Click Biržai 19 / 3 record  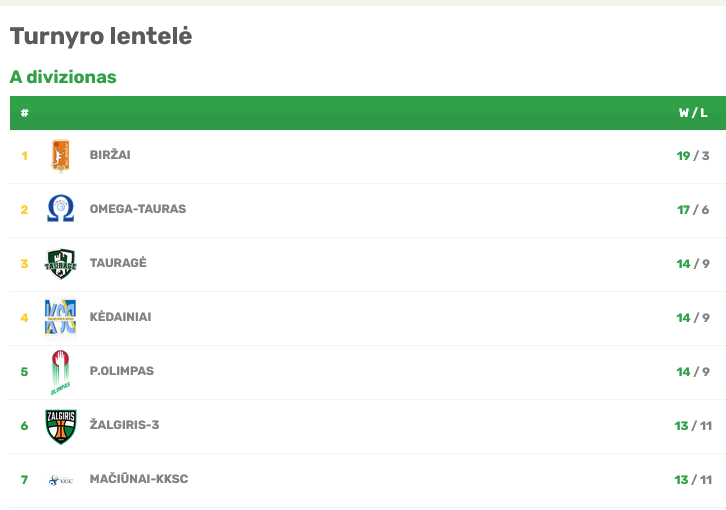693,156
